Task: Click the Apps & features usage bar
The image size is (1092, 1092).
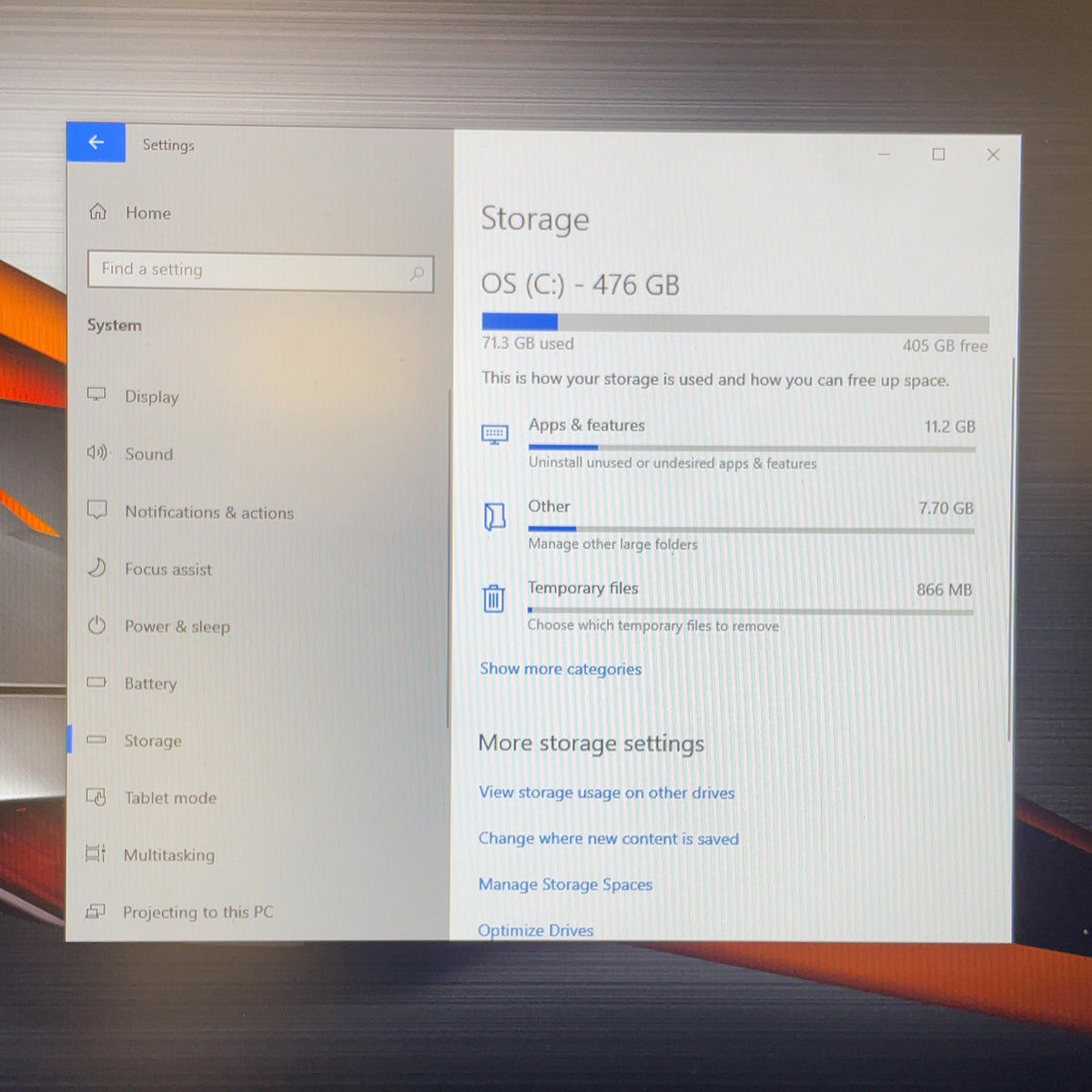Action: click(752, 448)
